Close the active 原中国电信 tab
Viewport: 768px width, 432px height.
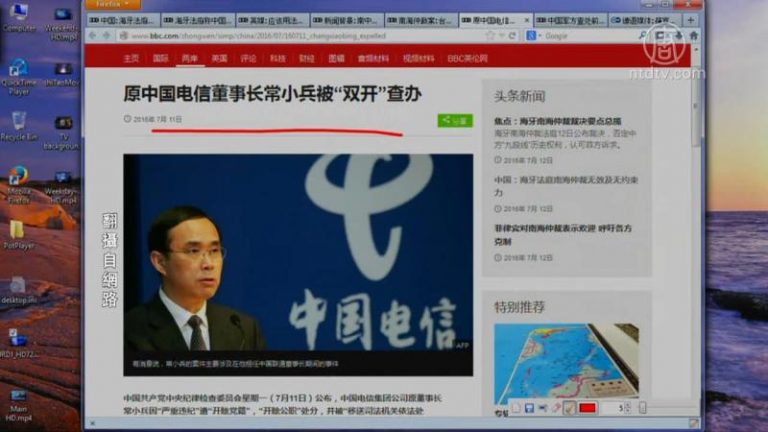[x=527, y=21]
